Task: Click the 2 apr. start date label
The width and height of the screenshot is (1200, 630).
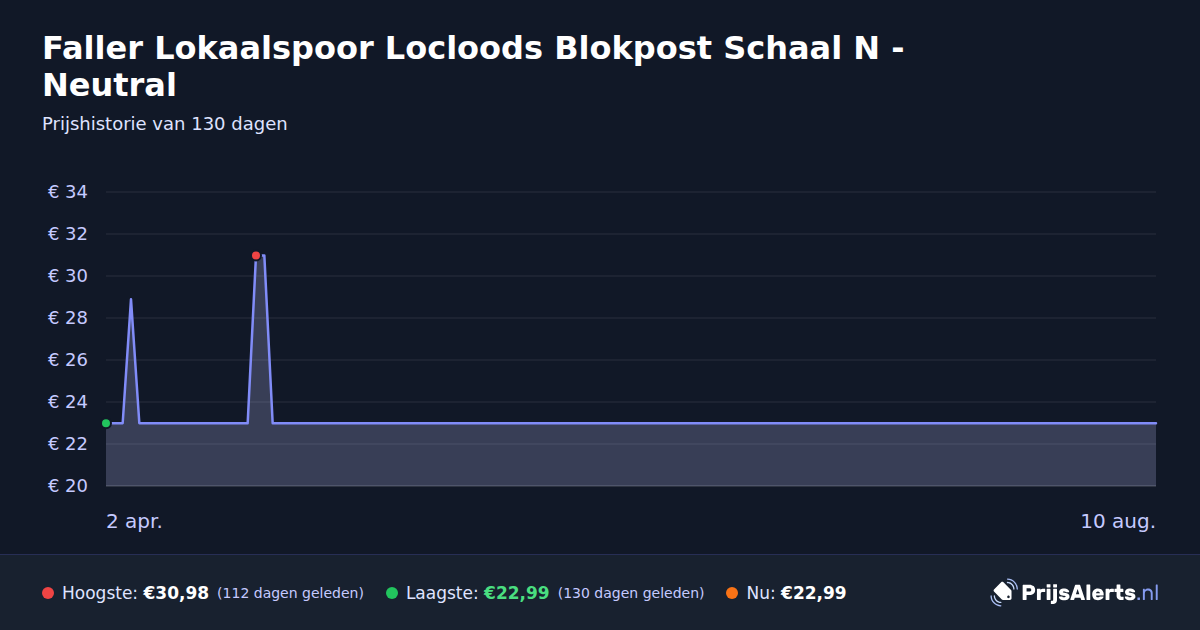Action: (134, 521)
